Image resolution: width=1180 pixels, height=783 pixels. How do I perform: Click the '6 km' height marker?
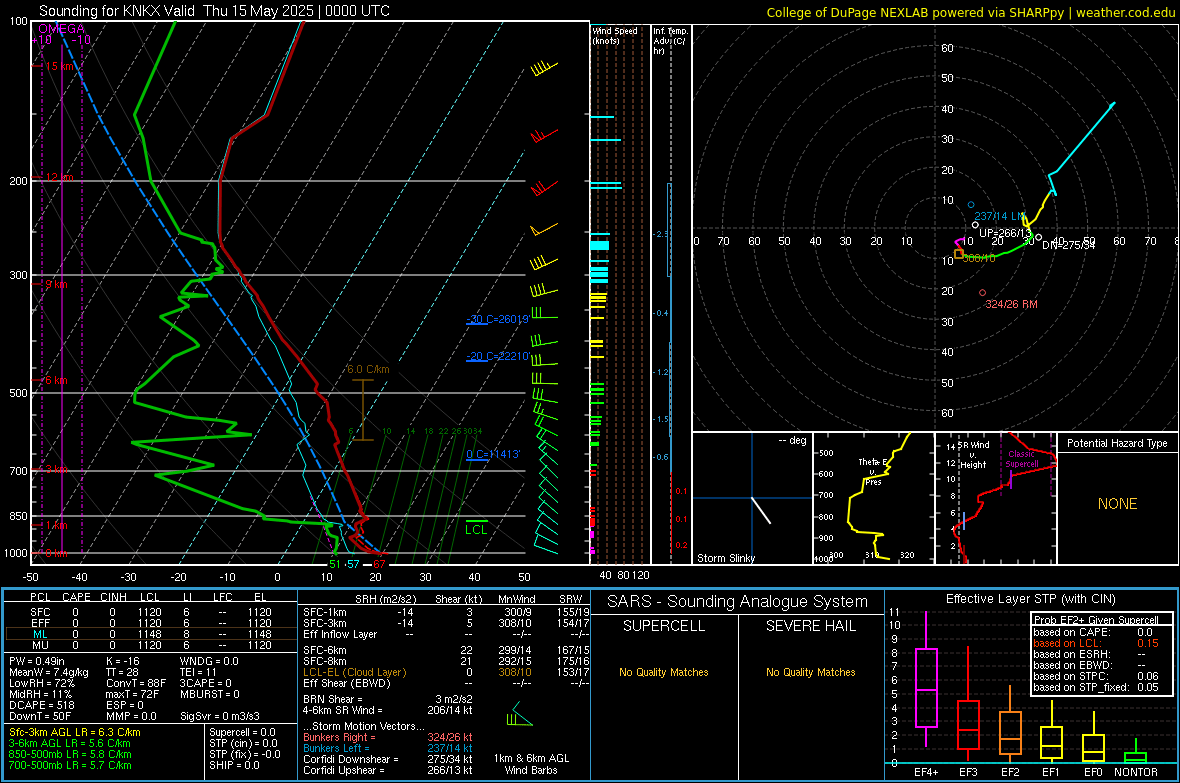click(x=56, y=380)
